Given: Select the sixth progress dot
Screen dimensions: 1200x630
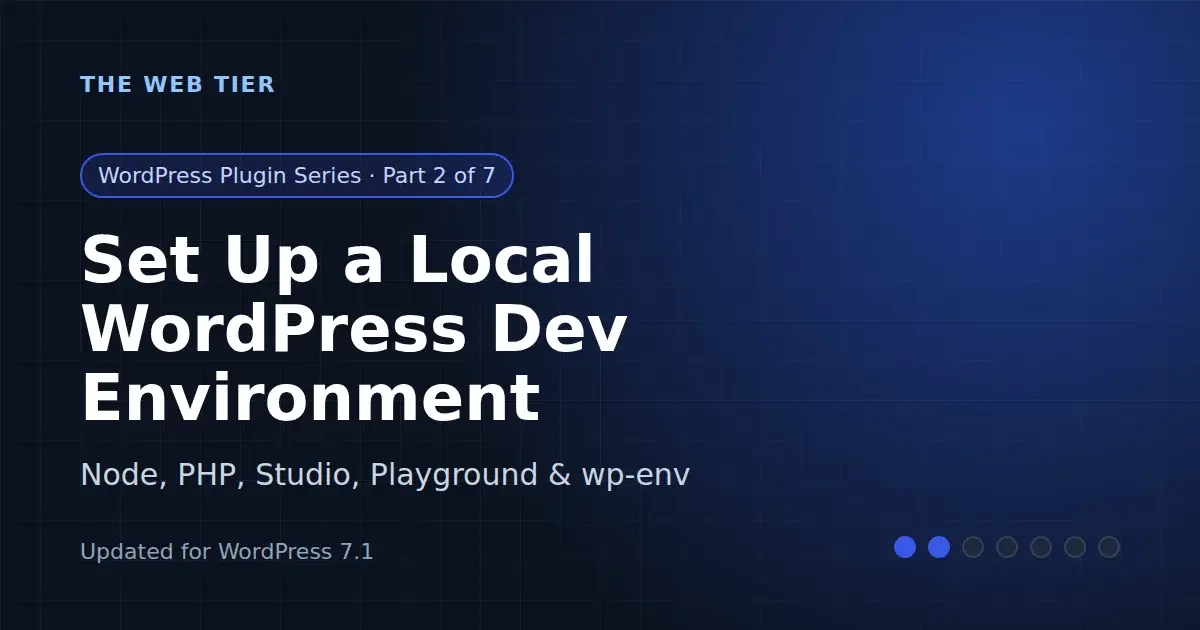Looking at the screenshot, I should [x=1075, y=547].
